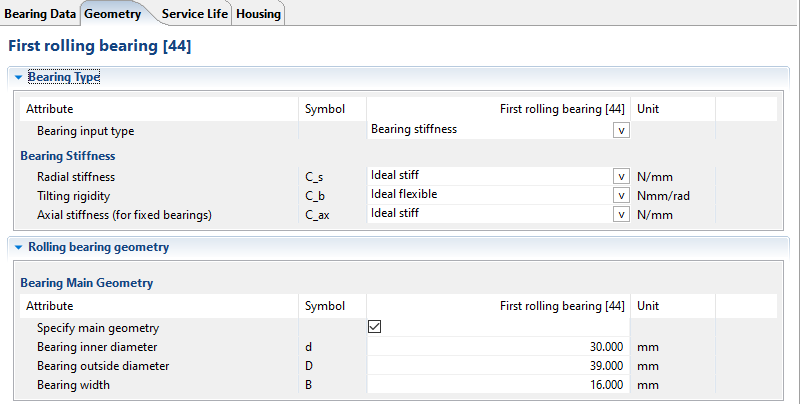
Task: Click the Bearing outside diameter field
Action: point(498,366)
